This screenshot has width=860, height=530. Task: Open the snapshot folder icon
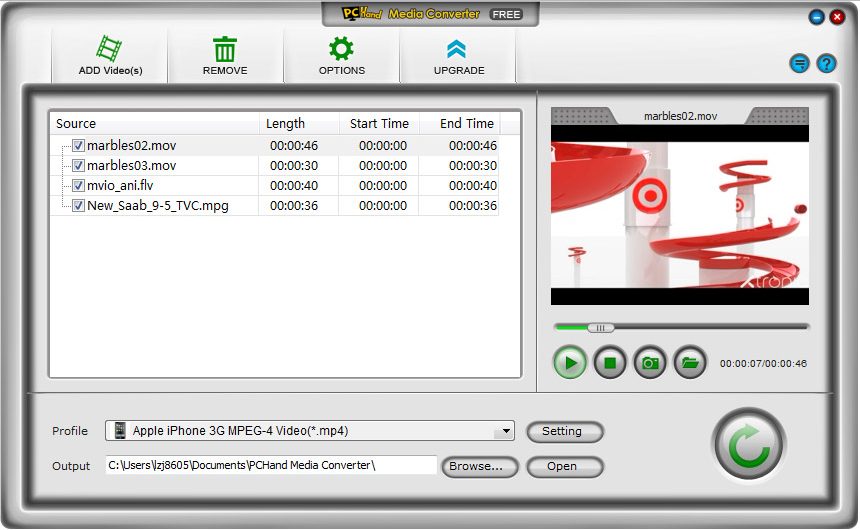point(690,362)
